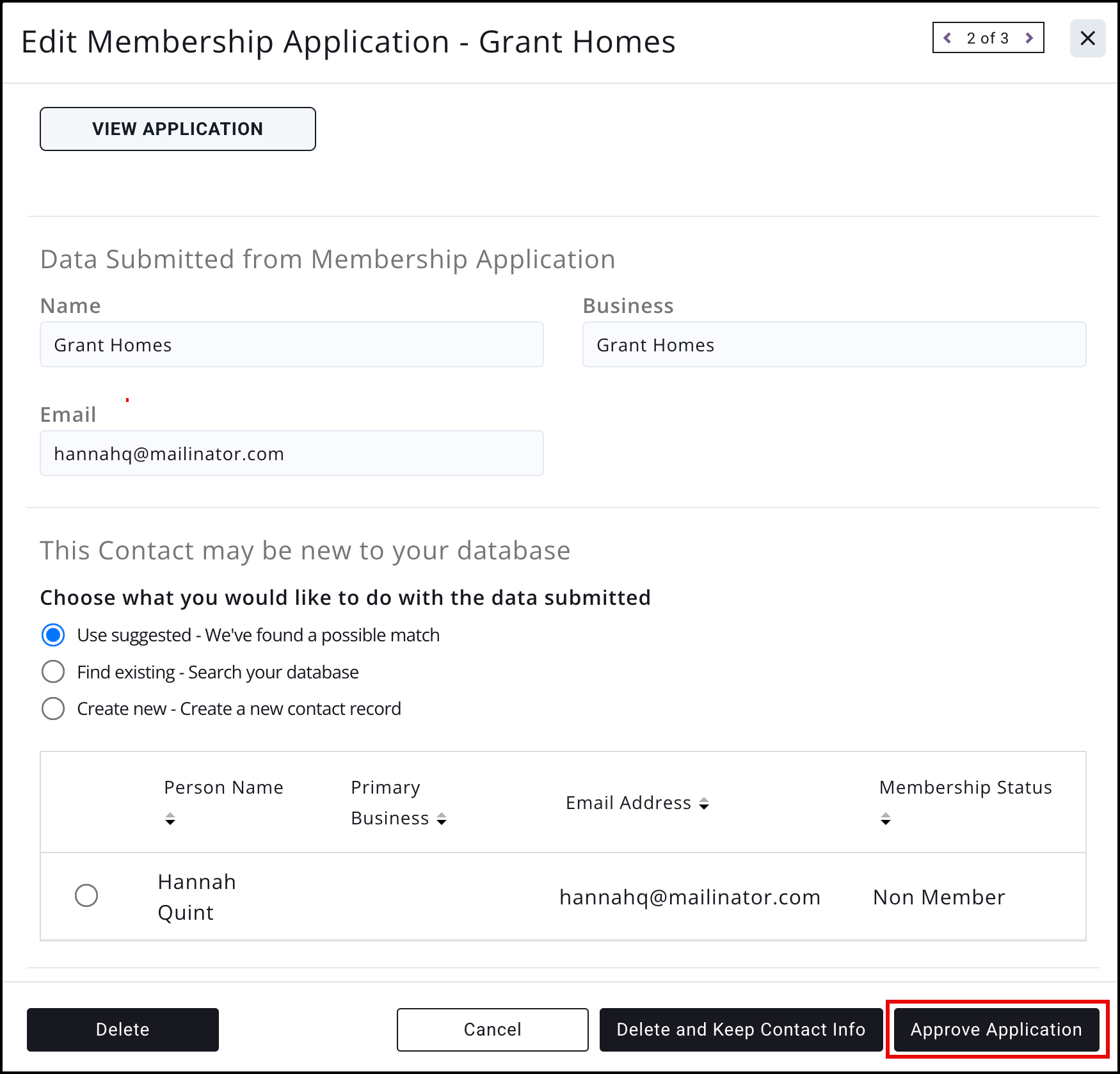1120x1074 pixels.
Task: Open the View Application button
Action: (x=178, y=129)
